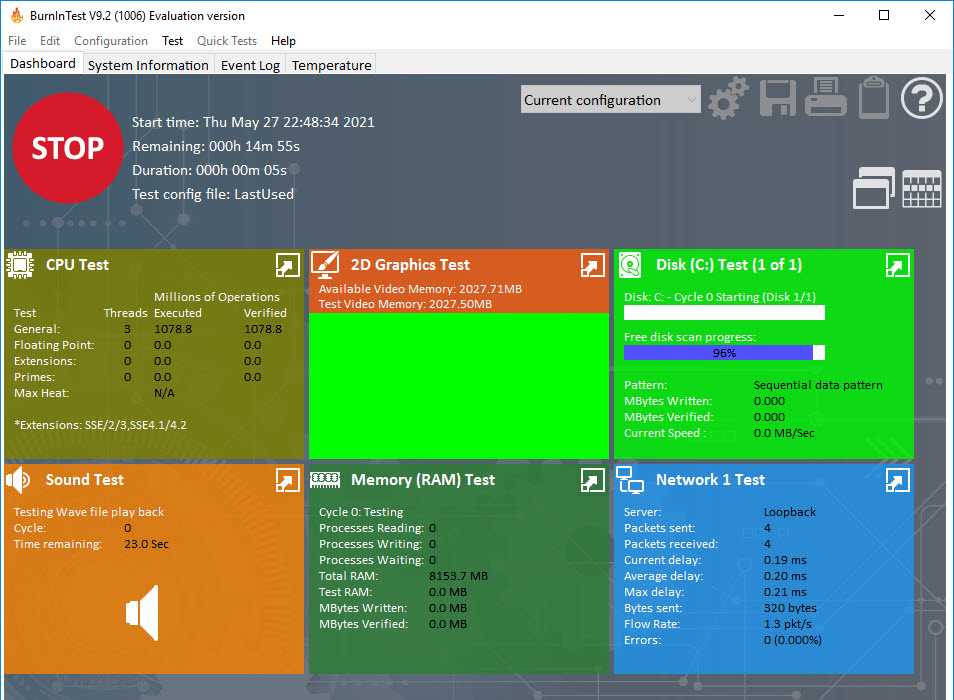Open help question mark icon
The height and width of the screenshot is (700, 954).
922,99
